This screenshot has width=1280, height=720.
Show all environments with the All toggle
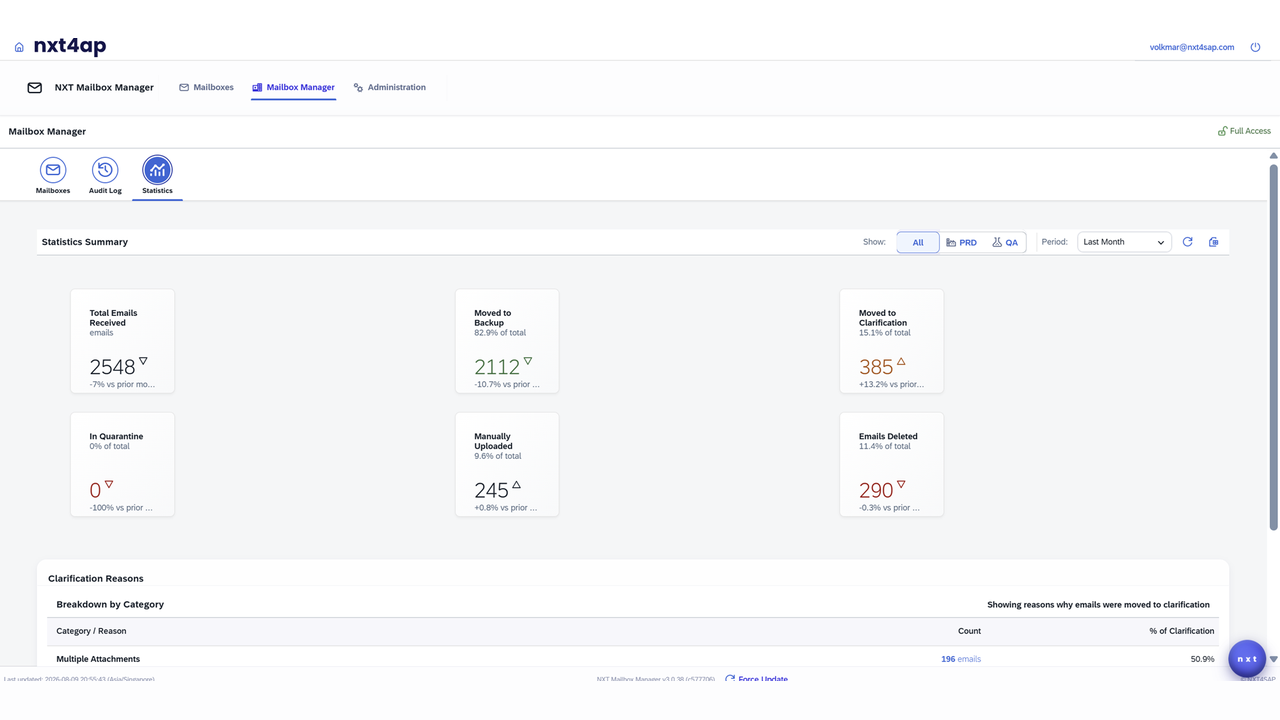[918, 242]
